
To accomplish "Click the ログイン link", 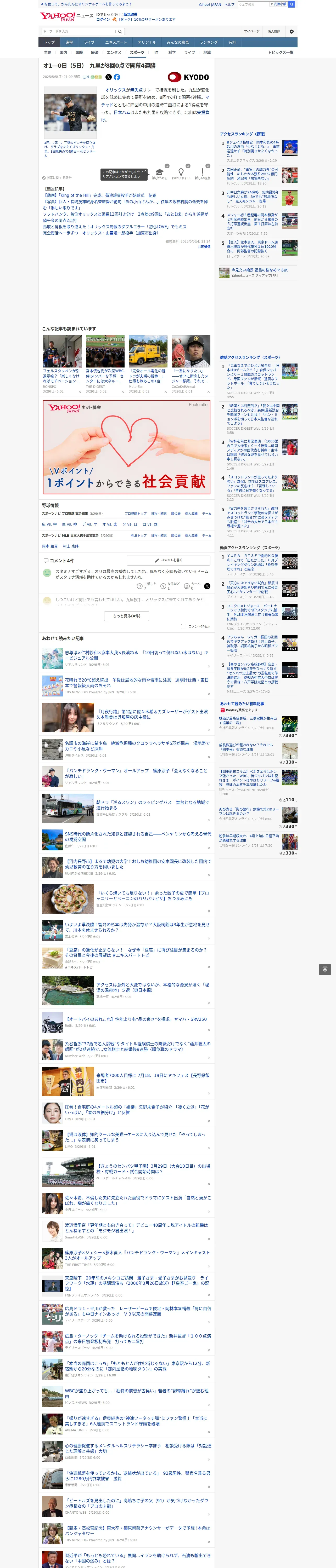I will 103,20.
